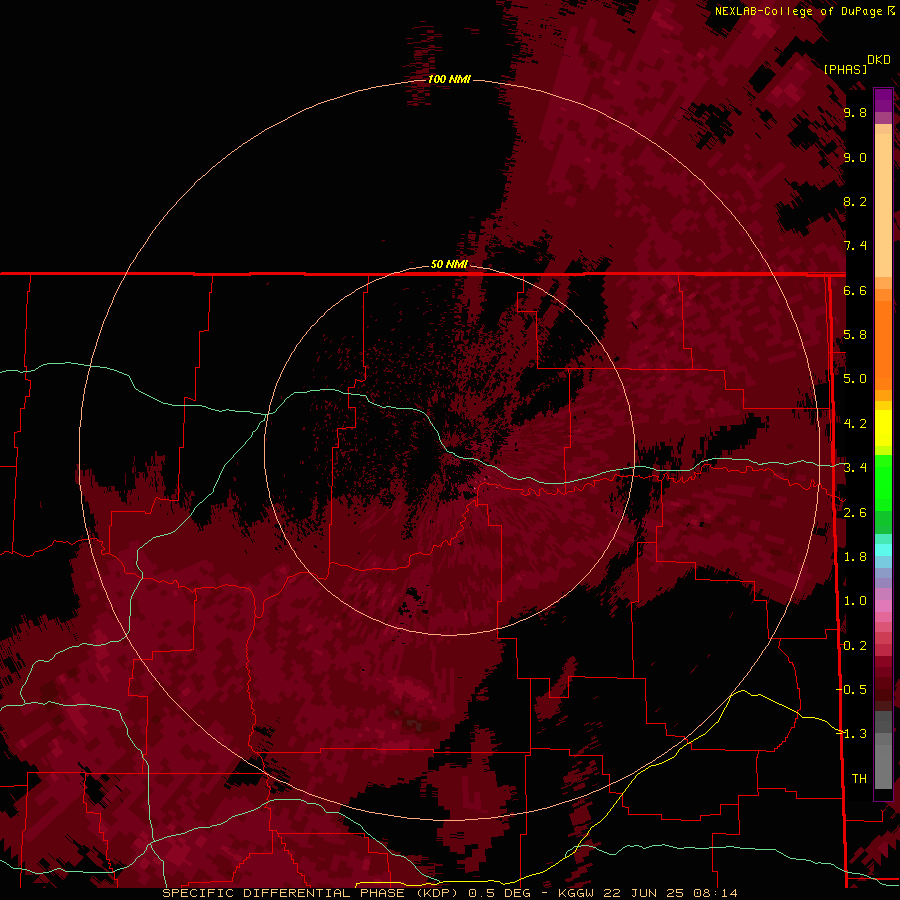900x900 pixels.
Task: Click the 1.0 scale value
Action: pyautogui.click(x=855, y=601)
